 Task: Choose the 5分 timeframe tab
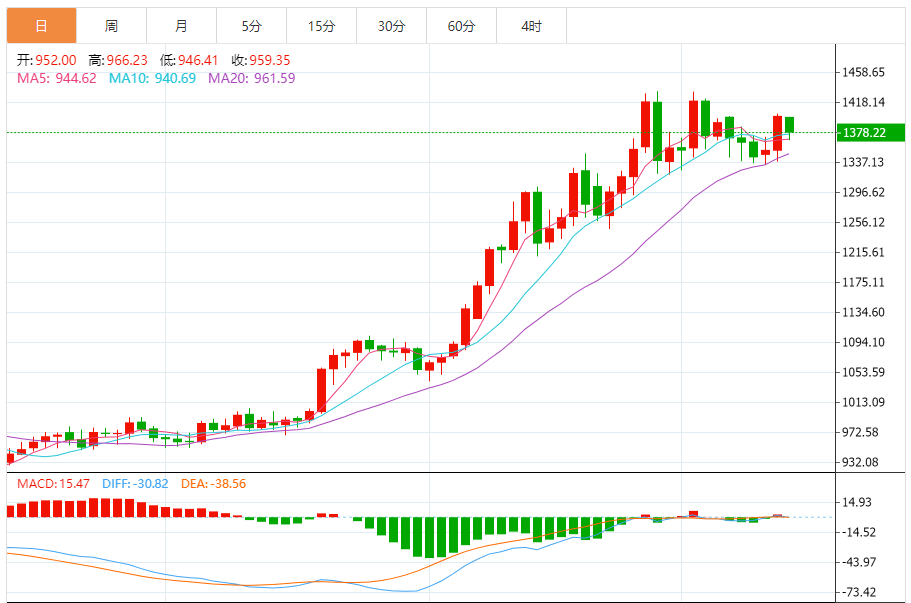pyautogui.click(x=251, y=26)
